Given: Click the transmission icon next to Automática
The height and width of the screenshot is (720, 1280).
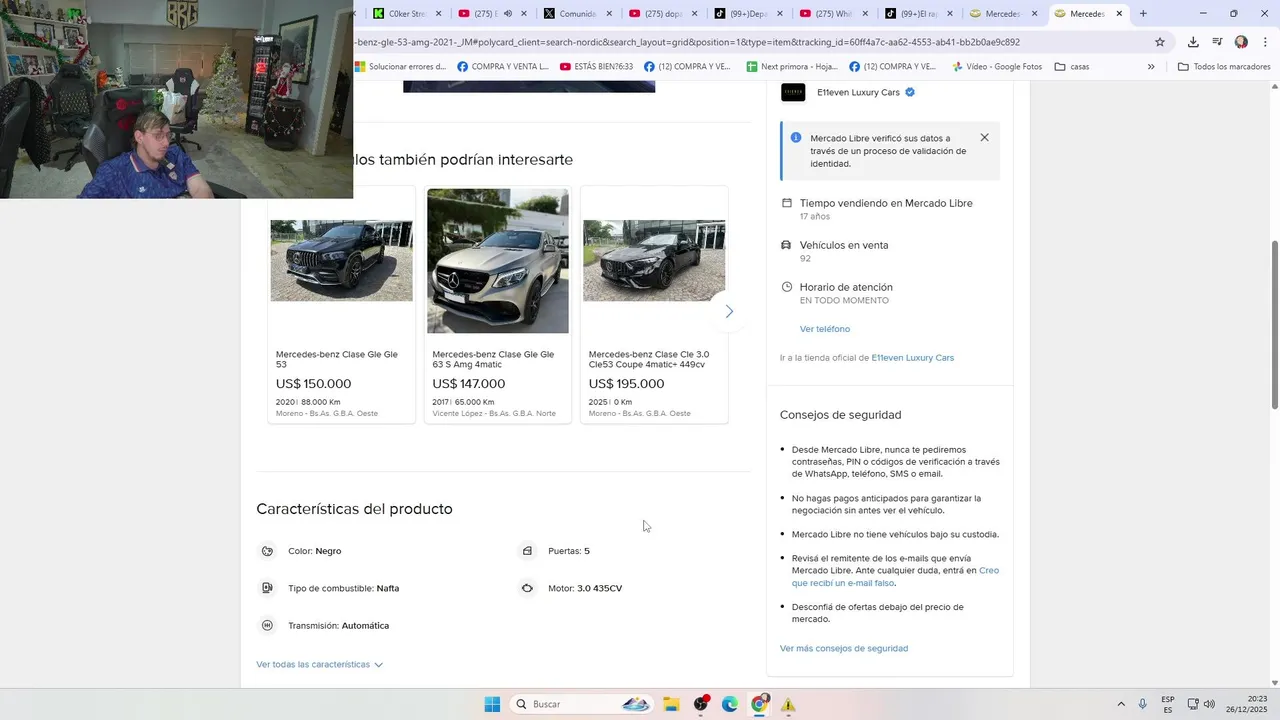Looking at the screenshot, I should [x=267, y=625].
